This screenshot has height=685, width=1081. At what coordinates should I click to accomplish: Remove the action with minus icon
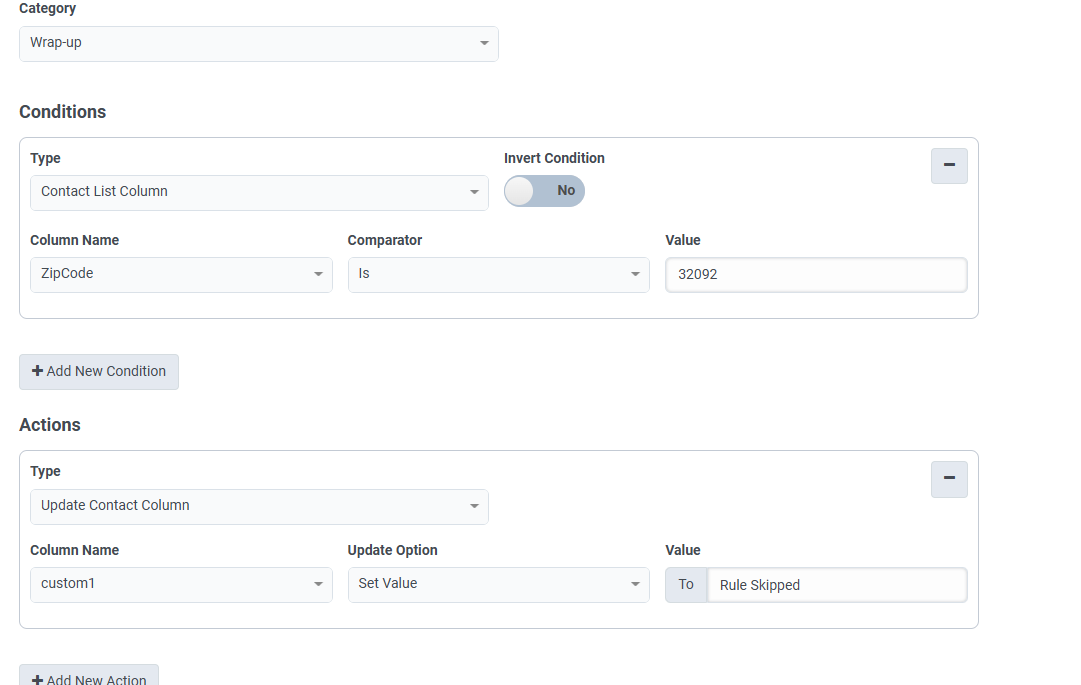(949, 479)
